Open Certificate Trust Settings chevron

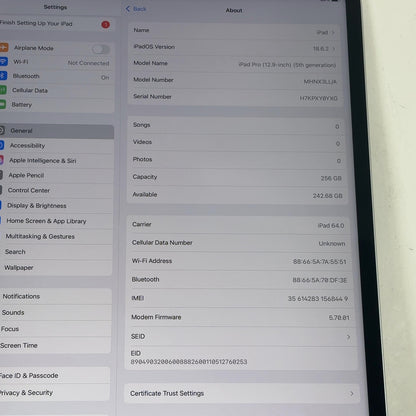[x=352, y=394]
